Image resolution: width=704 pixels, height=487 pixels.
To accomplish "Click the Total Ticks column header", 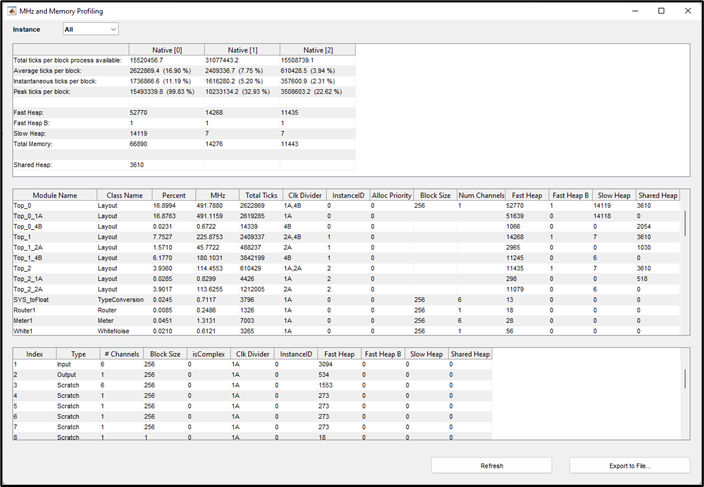I will (261, 195).
